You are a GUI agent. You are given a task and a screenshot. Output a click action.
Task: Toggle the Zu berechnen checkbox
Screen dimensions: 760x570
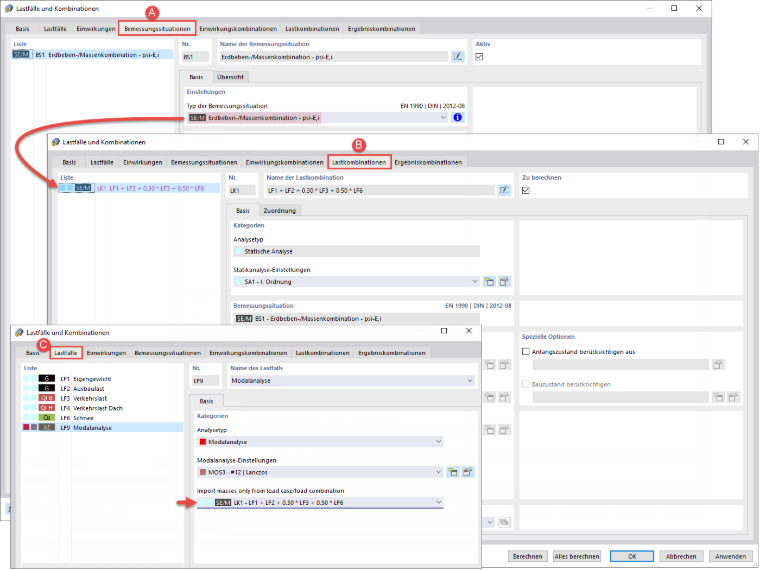525,190
